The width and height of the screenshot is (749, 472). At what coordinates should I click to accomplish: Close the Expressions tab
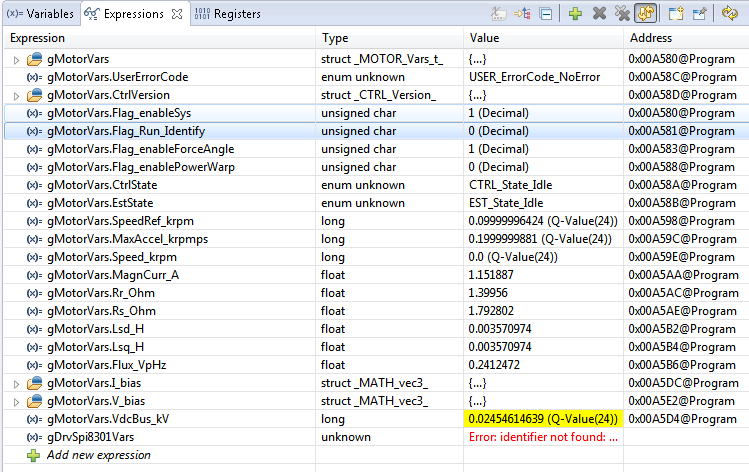[177, 14]
